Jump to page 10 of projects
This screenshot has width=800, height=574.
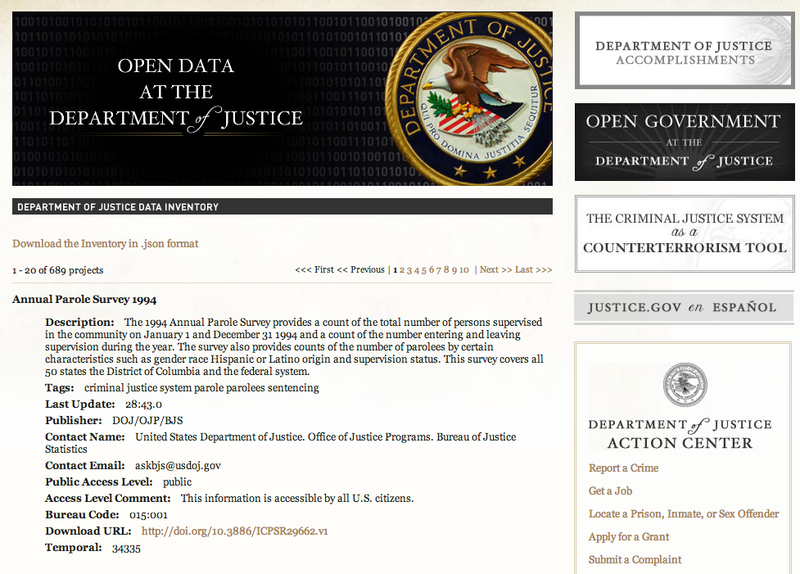coord(465,270)
